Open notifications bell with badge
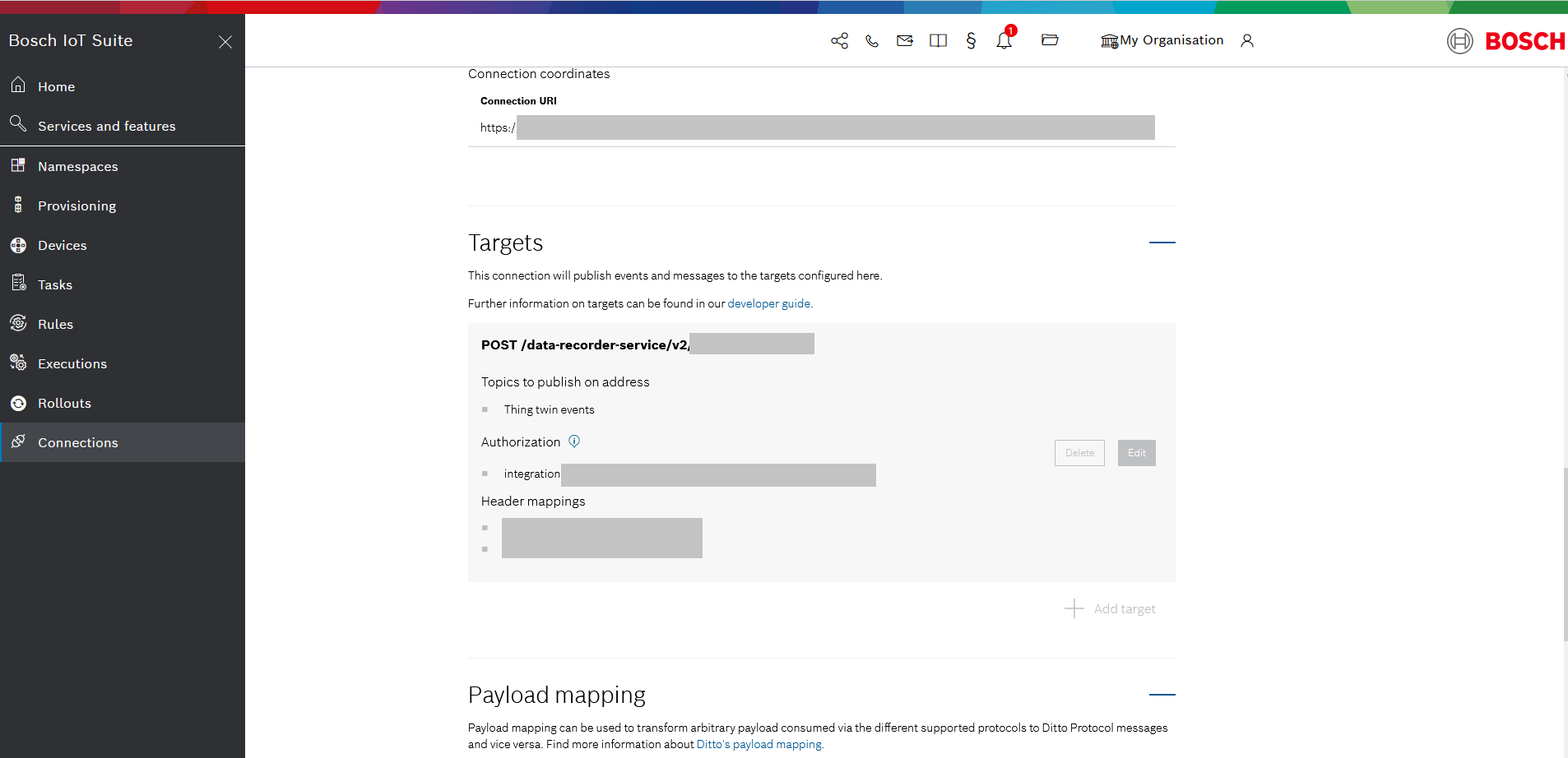Viewport: 1568px width, 758px height. pyautogui.click(x=1005, y=39)
